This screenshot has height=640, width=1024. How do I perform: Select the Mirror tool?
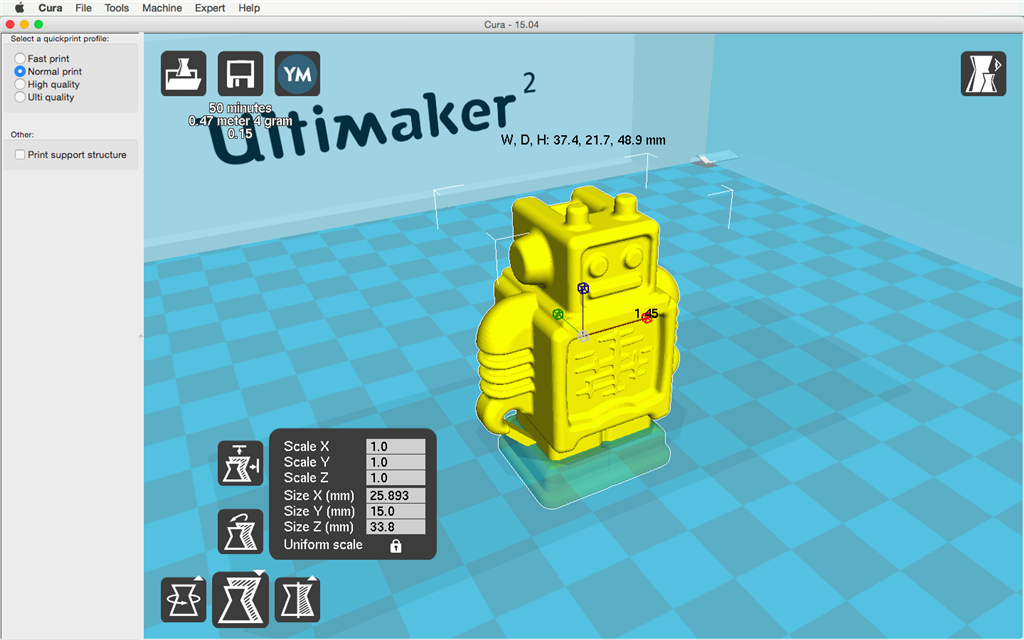(x=297, y=600)
